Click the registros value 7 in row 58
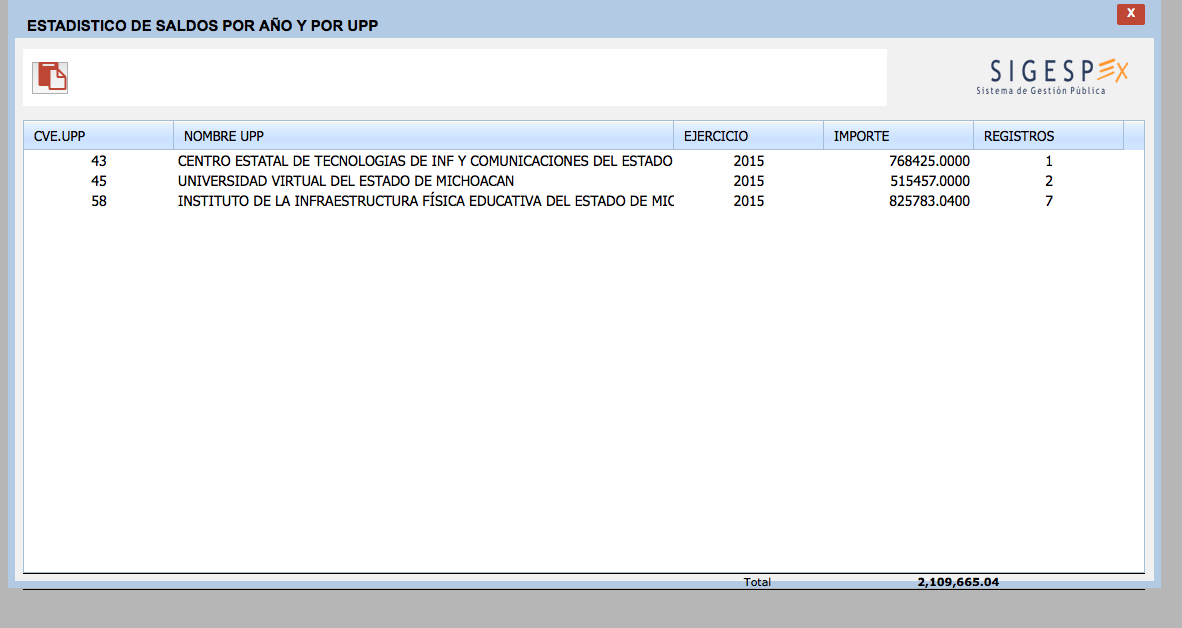The width and height of the screenshot is (1182, 628). click(x=1049, y=201)
